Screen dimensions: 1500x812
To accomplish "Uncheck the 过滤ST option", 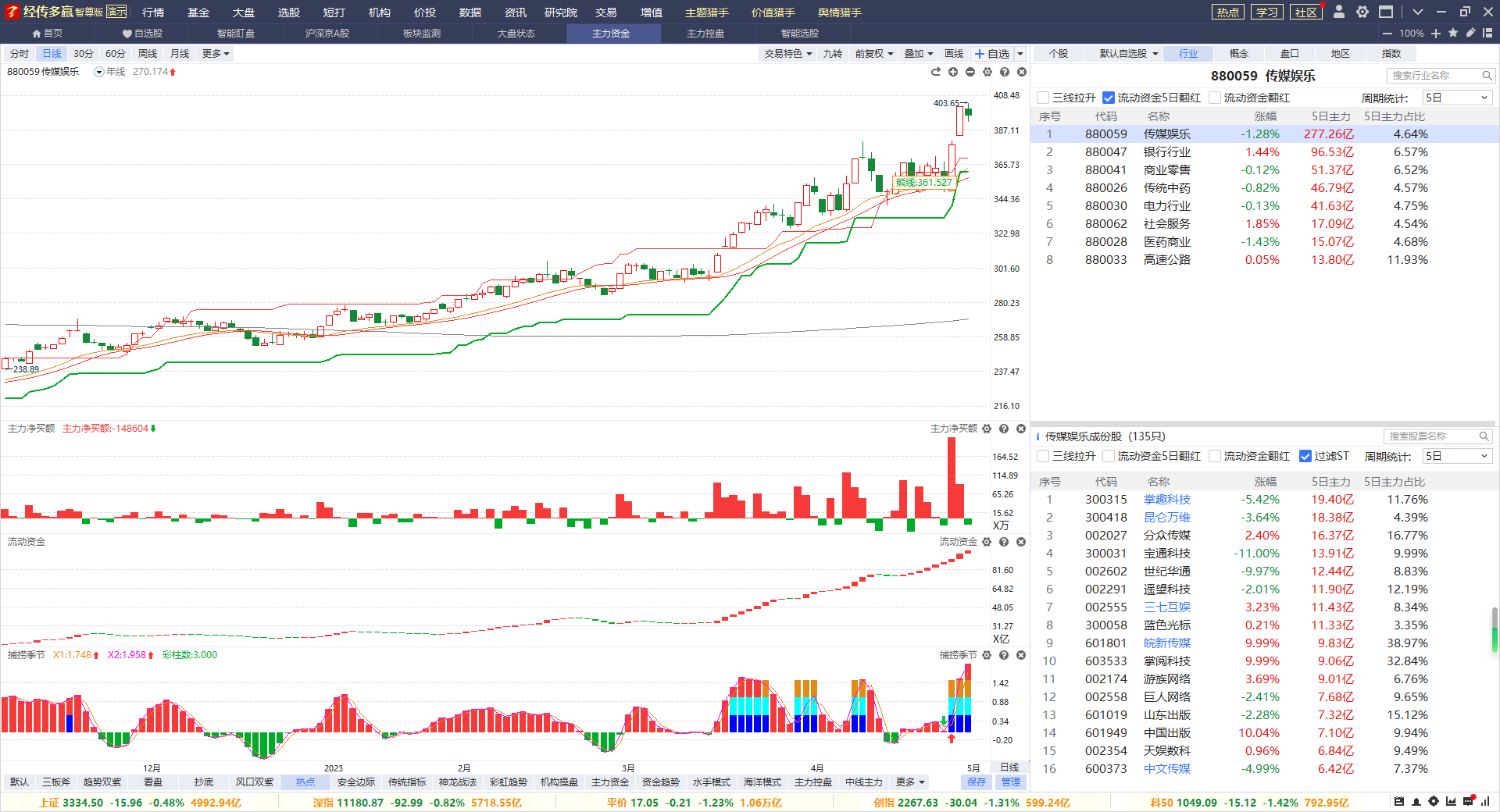I will coord(1305,456).
